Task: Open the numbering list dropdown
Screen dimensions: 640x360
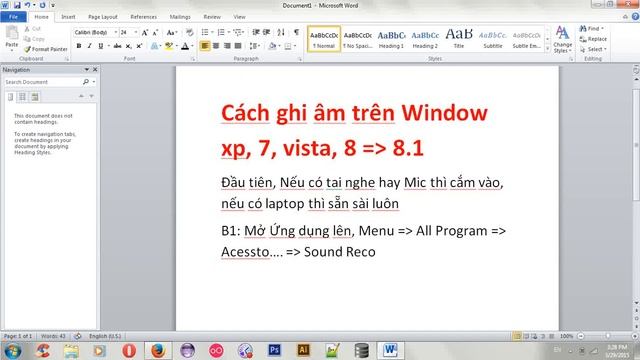Action: (x=229, y=32)
